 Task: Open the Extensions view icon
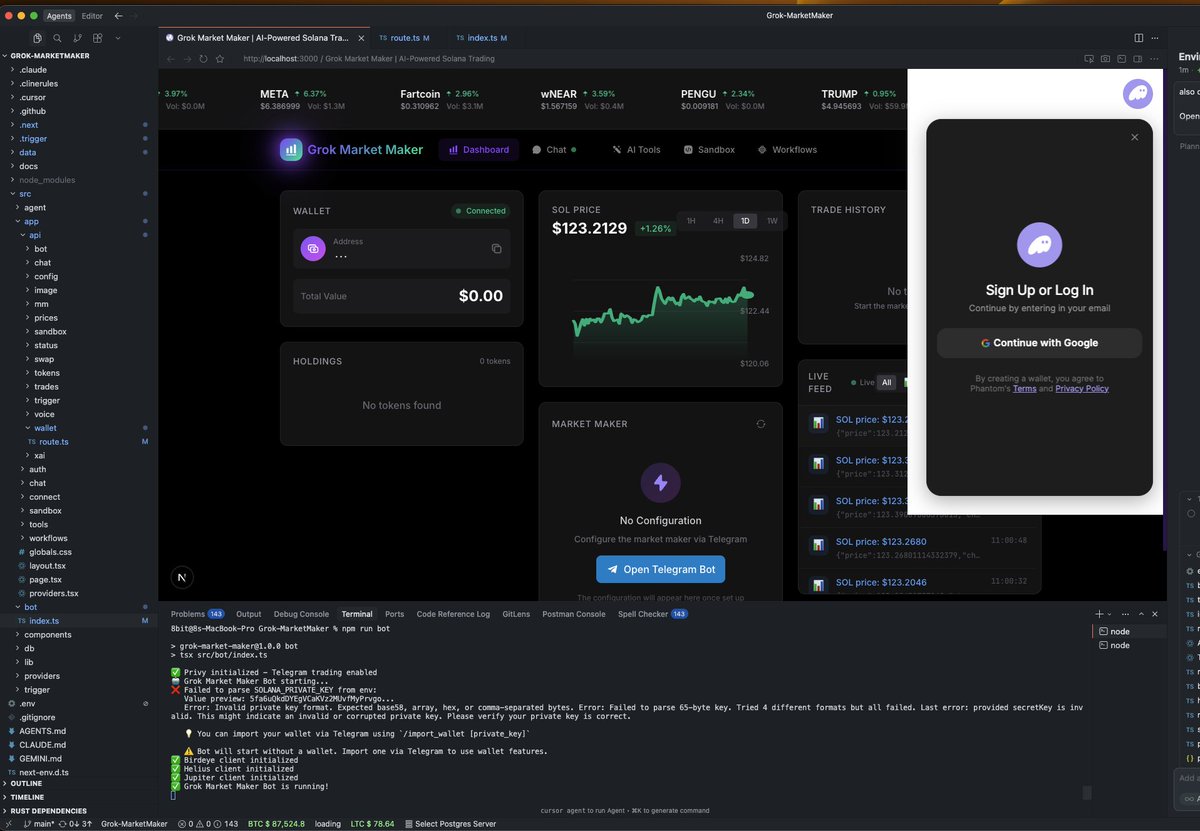pyautogui.click(x=98, y=38)
